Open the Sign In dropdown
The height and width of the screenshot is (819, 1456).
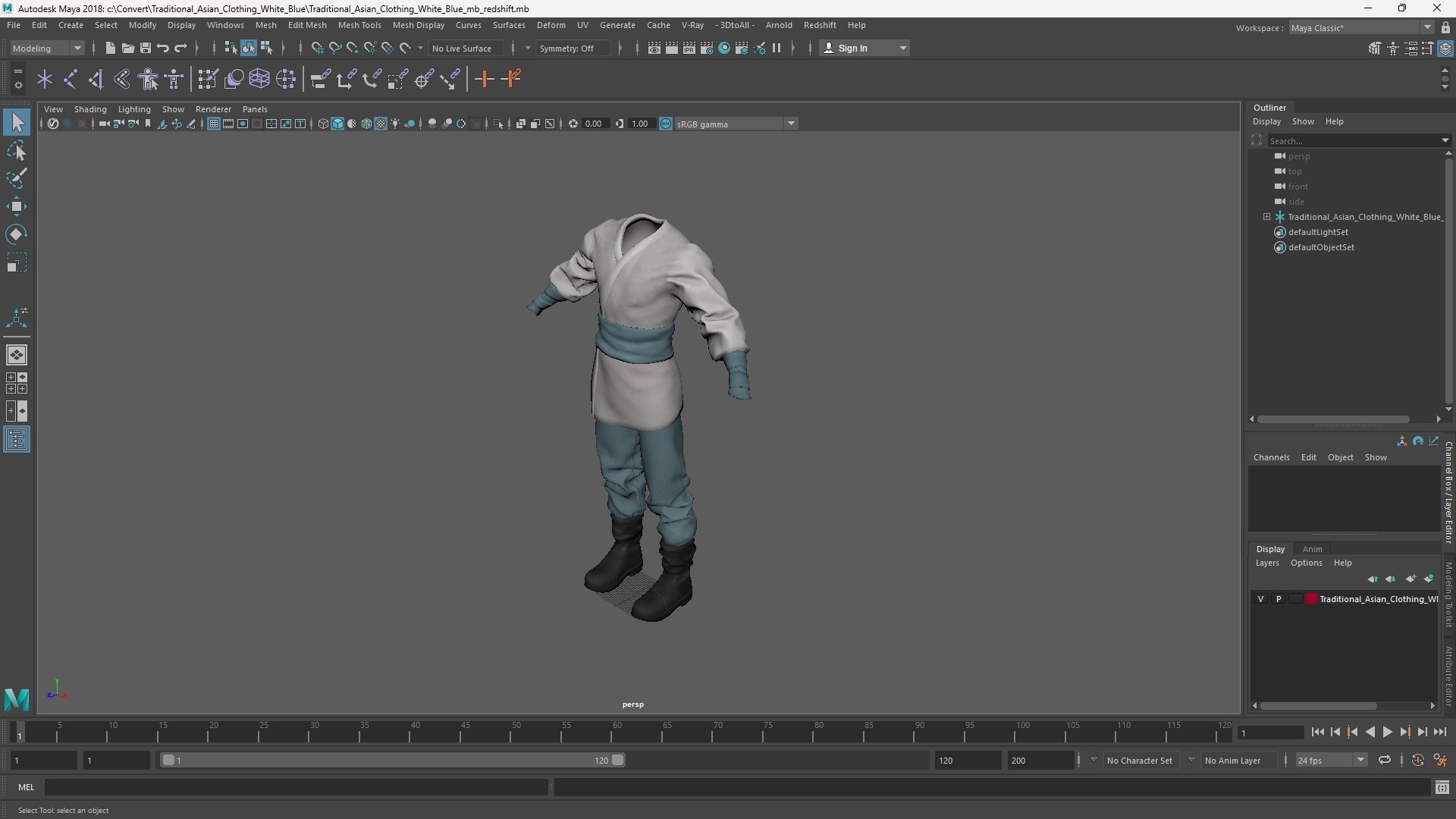(x=865, y=48)
